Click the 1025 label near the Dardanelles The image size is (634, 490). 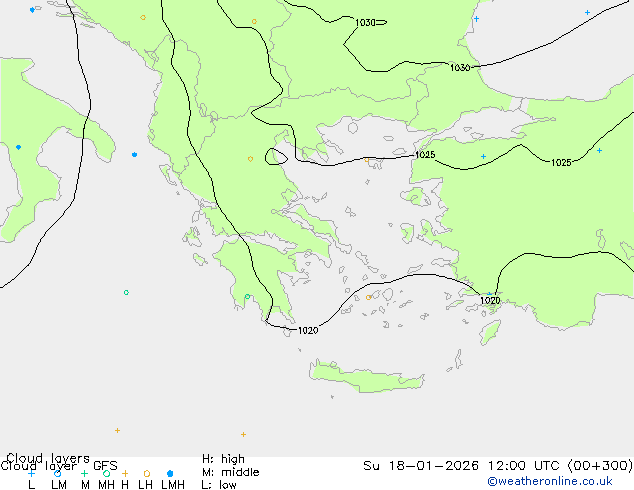[425, 154]
